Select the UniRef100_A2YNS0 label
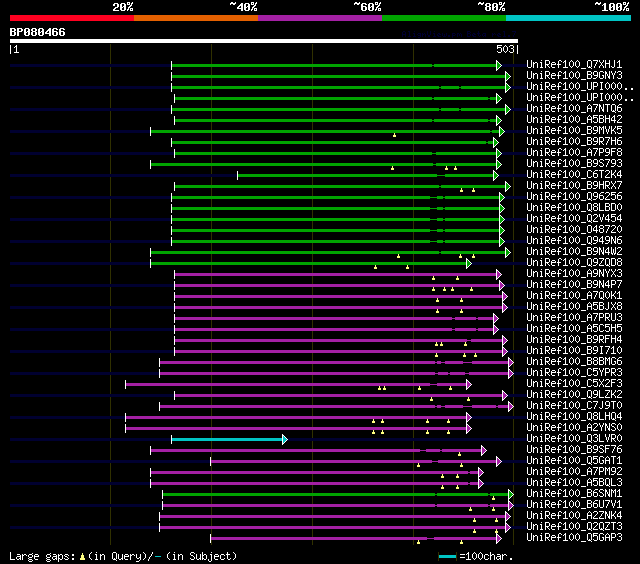Viewport: 640px width, 564px height. point(574,428)
